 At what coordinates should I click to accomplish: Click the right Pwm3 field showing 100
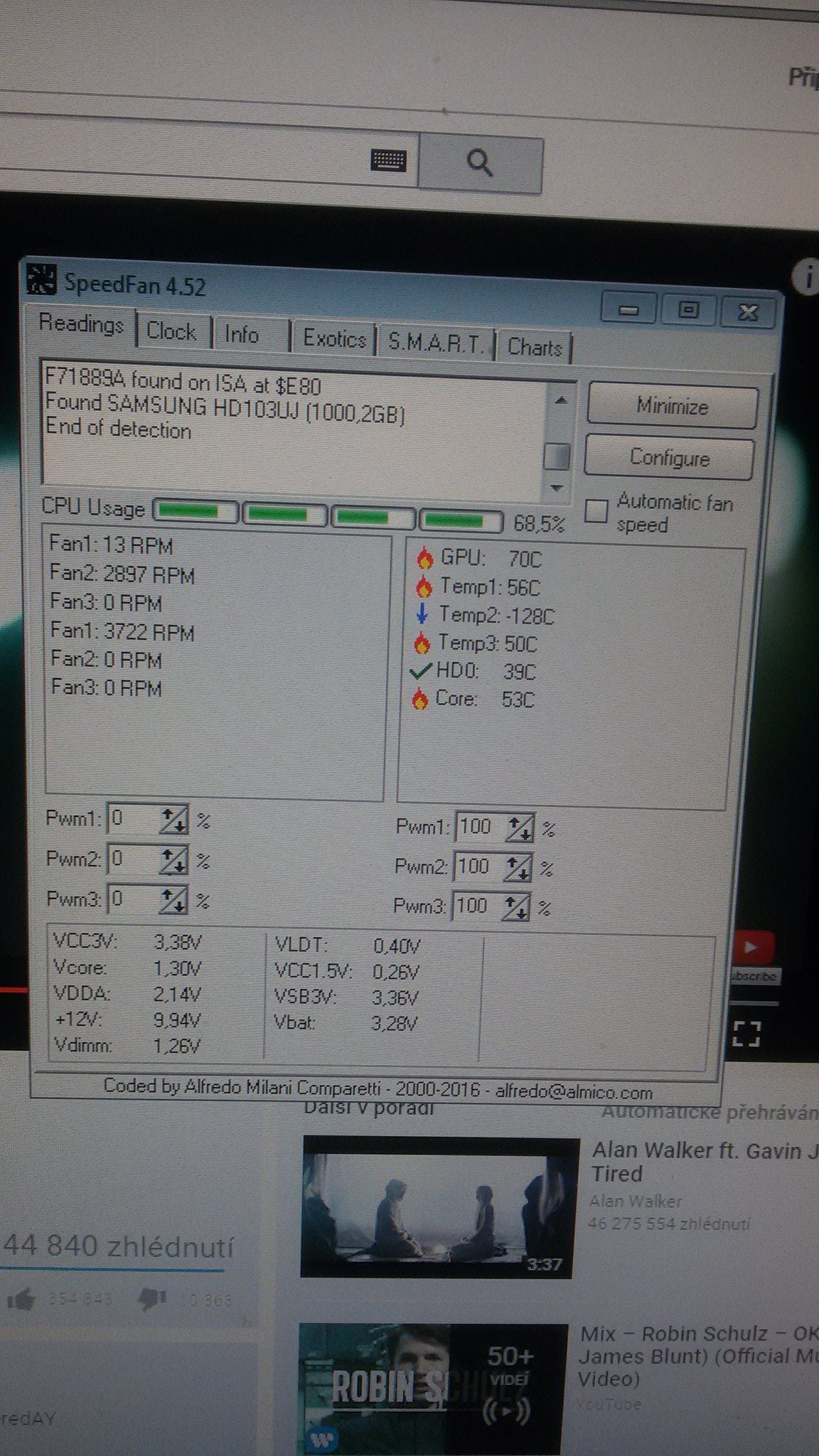[x=476, y=906]
